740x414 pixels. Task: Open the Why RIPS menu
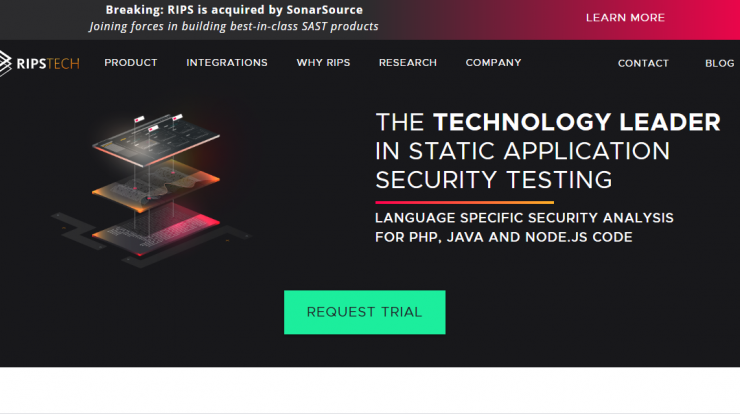pyautogui.click(x=323, y=63)
